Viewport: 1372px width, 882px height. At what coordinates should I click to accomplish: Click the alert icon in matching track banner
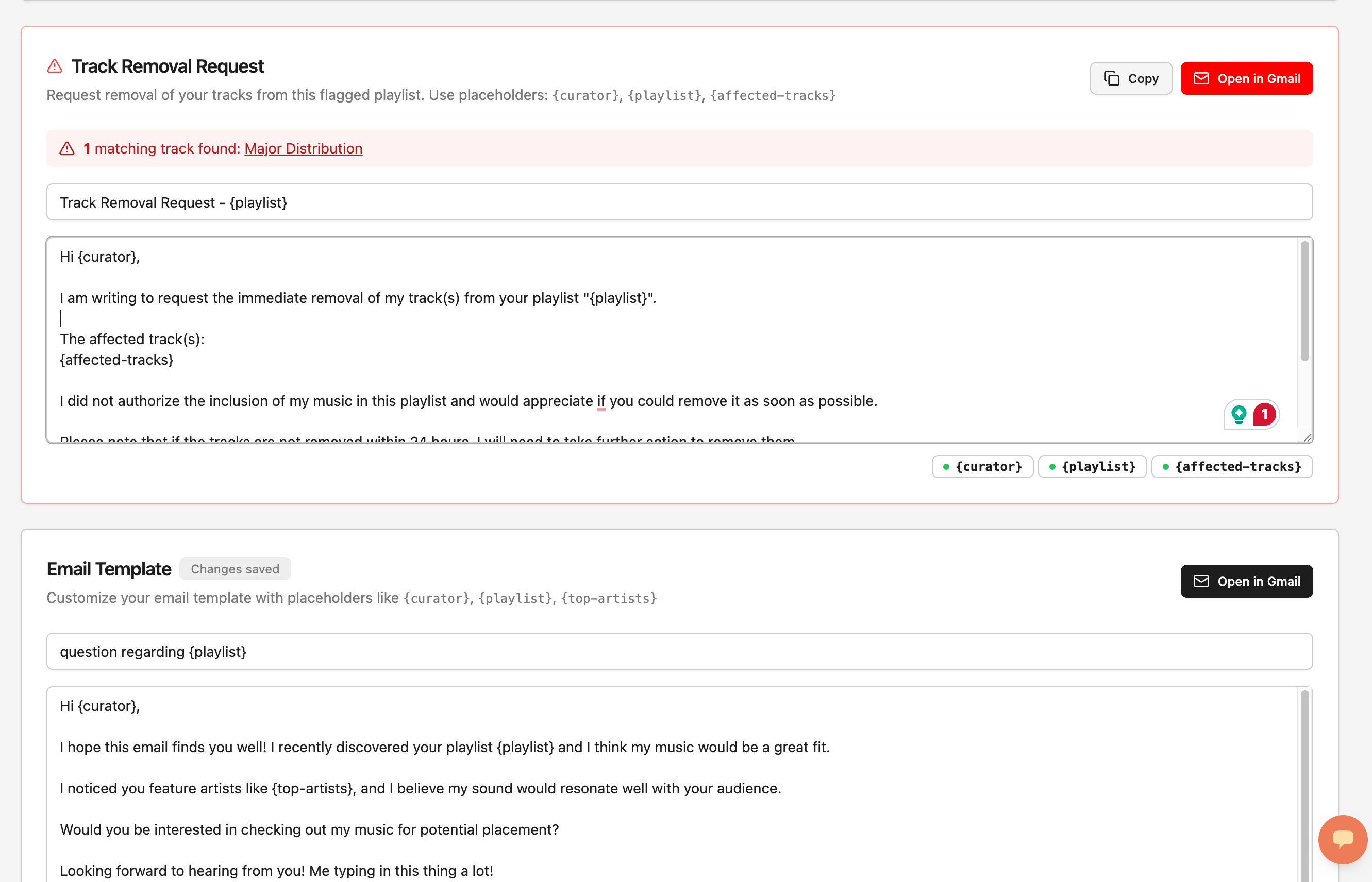coord(67,149)
